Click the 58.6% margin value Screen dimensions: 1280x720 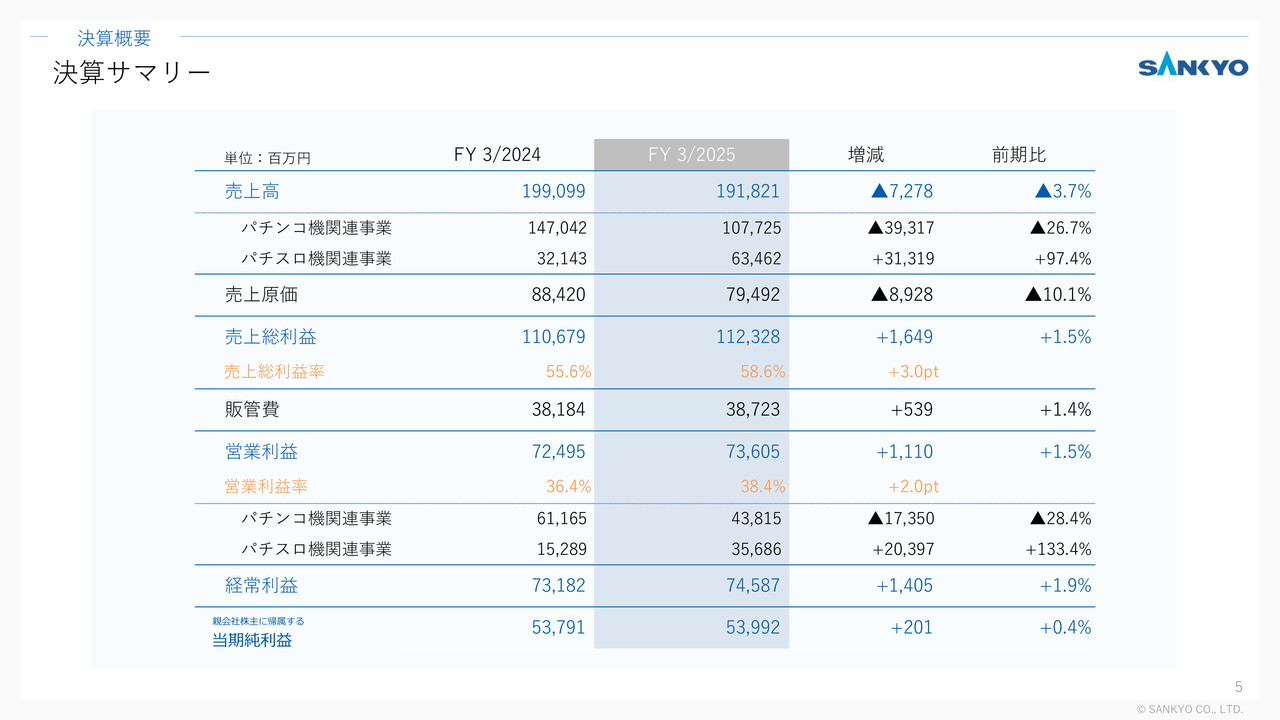coord(763,372)
